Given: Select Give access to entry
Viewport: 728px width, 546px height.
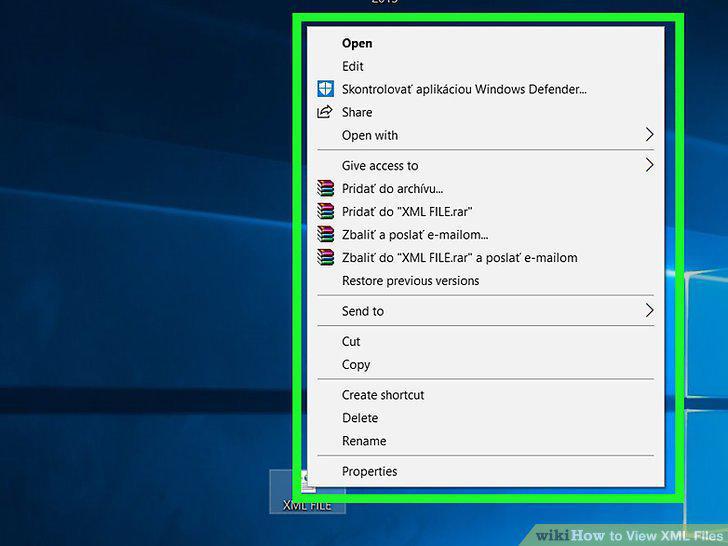Looking at the screenshot, I should point(380,166).
